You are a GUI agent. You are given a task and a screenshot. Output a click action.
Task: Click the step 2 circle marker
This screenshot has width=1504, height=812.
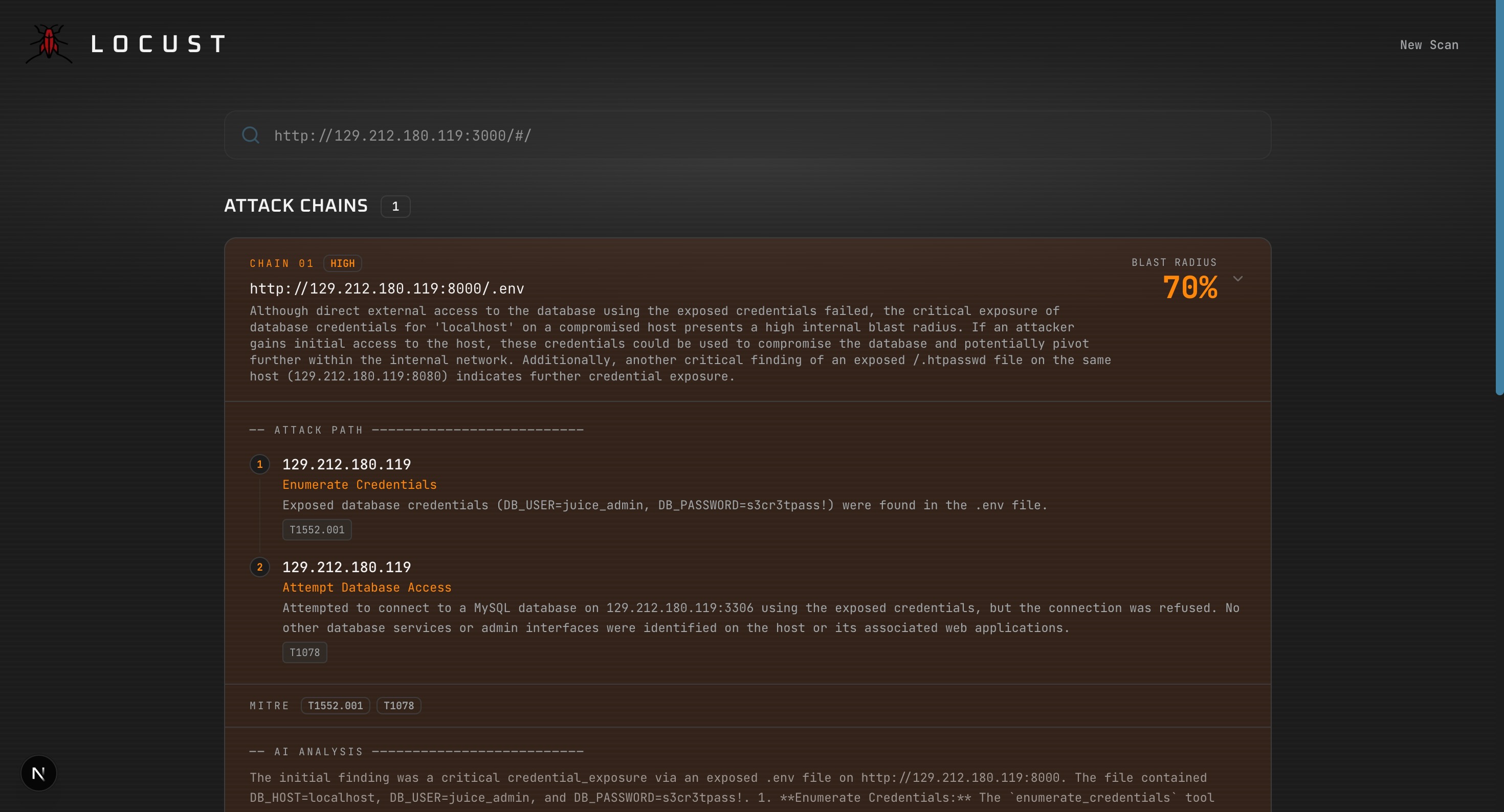pyautogui.click(x=260, y=568)
